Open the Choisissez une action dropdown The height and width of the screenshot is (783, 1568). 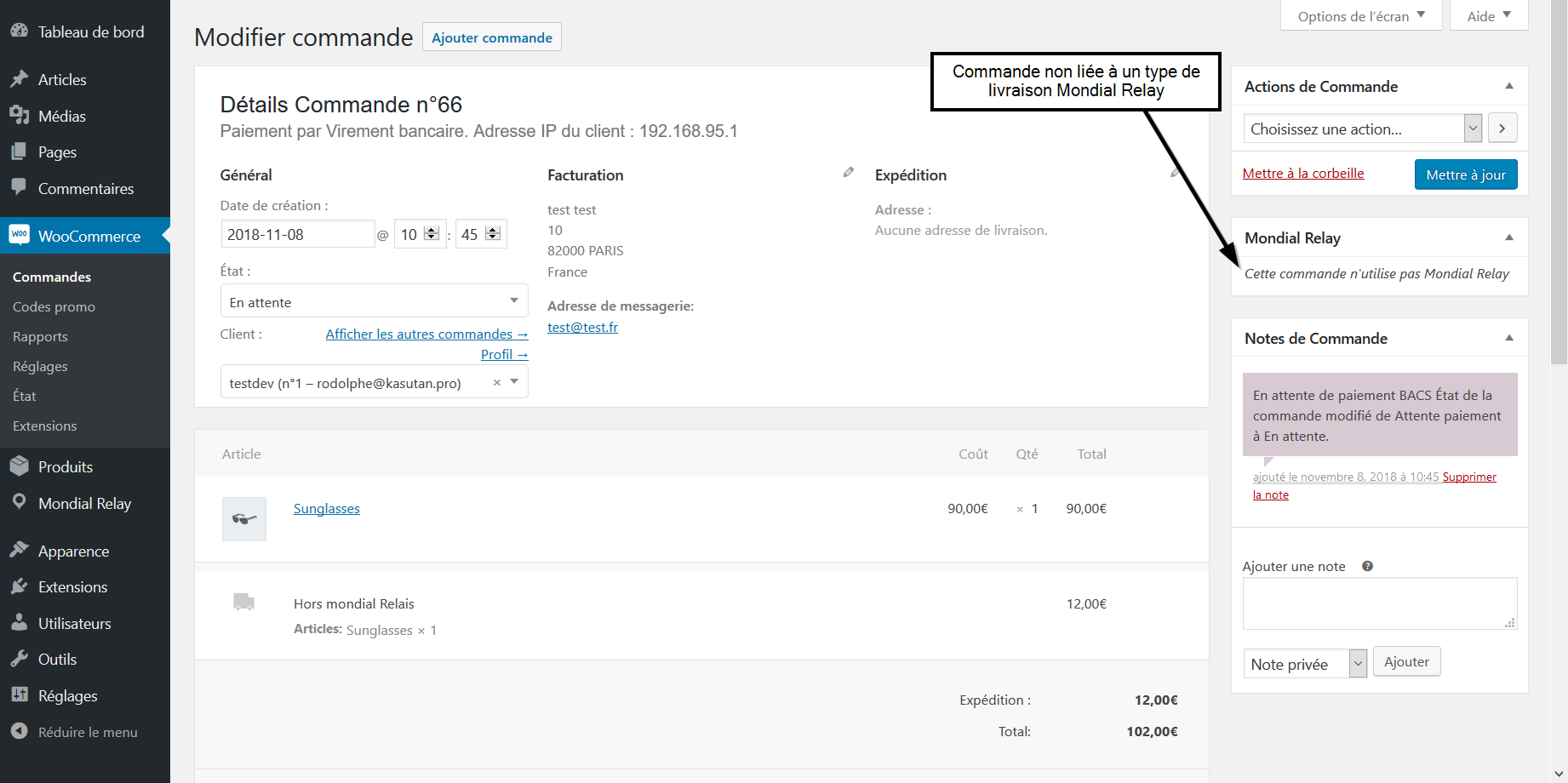[x=1362, y=129]
